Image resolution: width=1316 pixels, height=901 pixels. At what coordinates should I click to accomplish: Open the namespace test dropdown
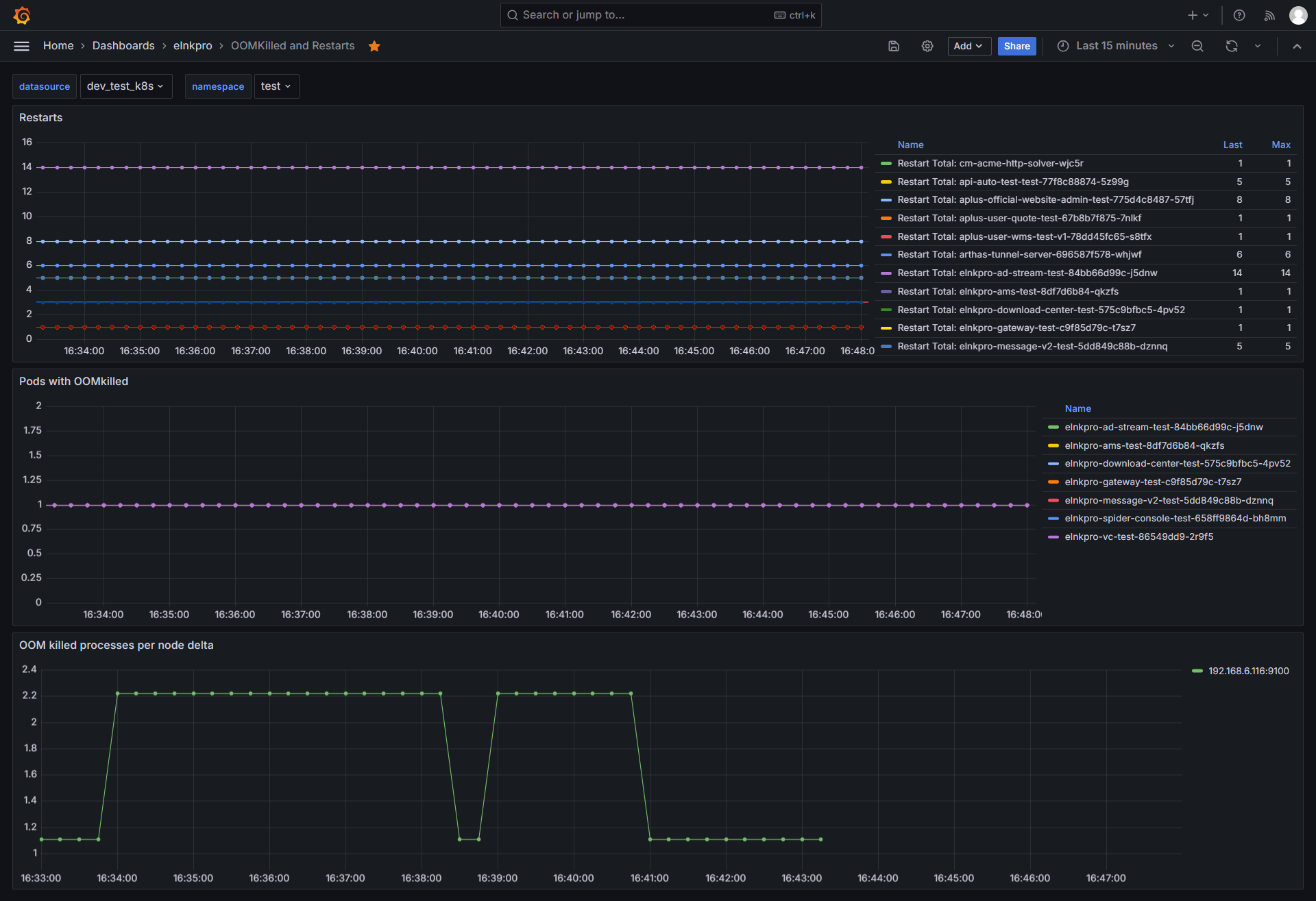(276, 86)
